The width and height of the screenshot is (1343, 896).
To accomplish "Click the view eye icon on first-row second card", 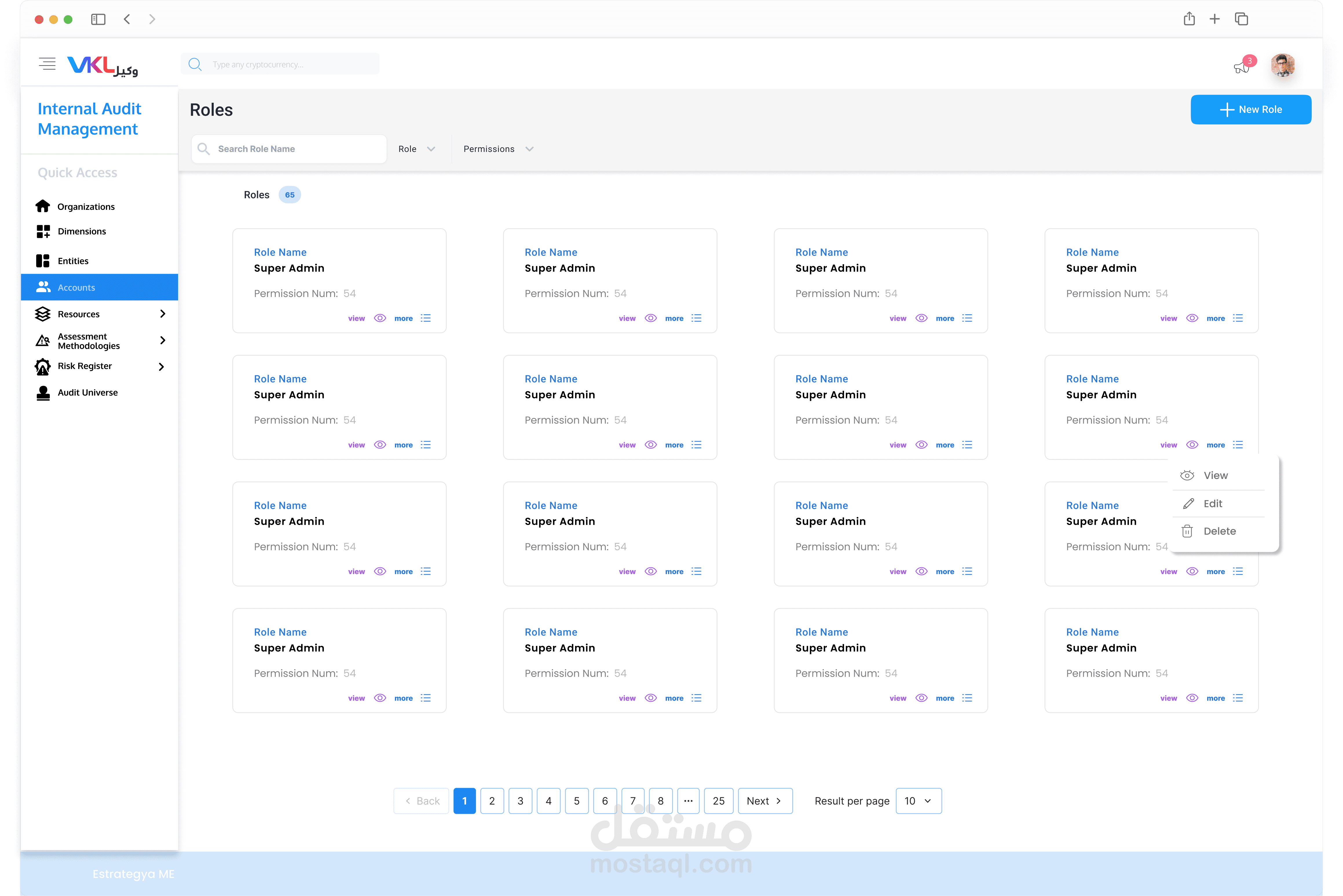I will click(x=651, y=318).
